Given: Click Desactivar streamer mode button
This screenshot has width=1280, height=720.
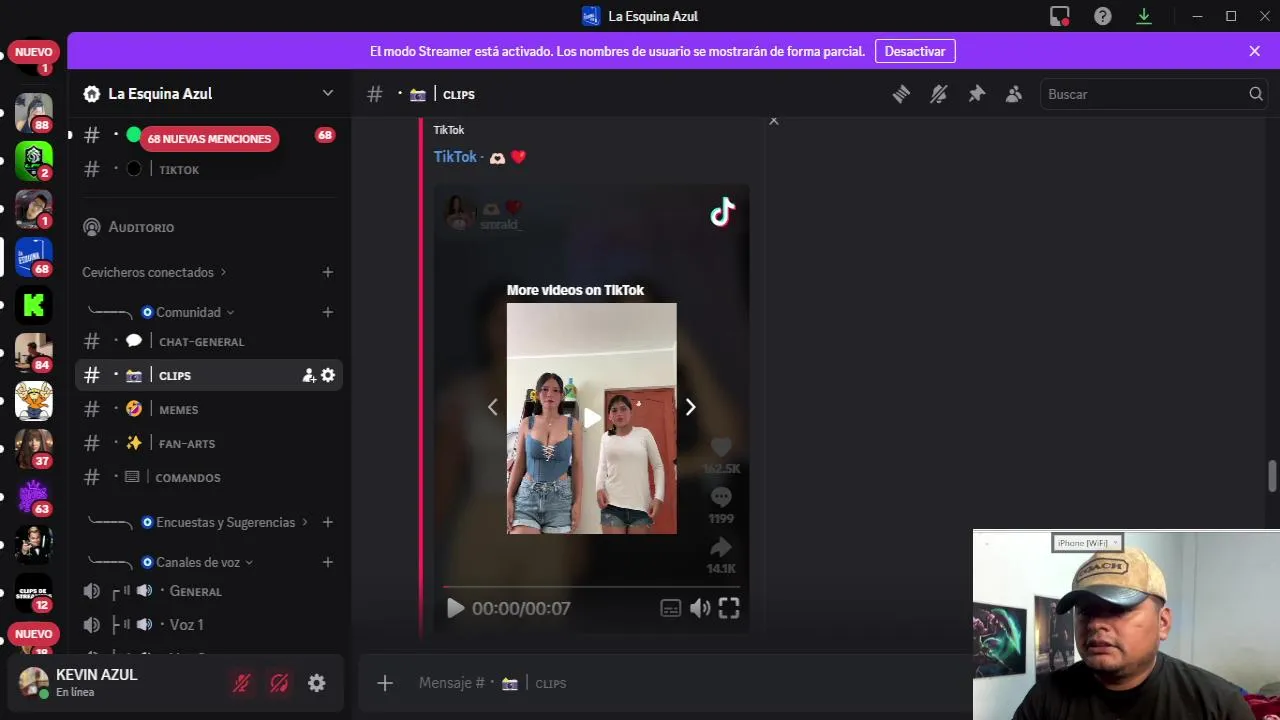Looking at the screenshot, I should point(915,51).
